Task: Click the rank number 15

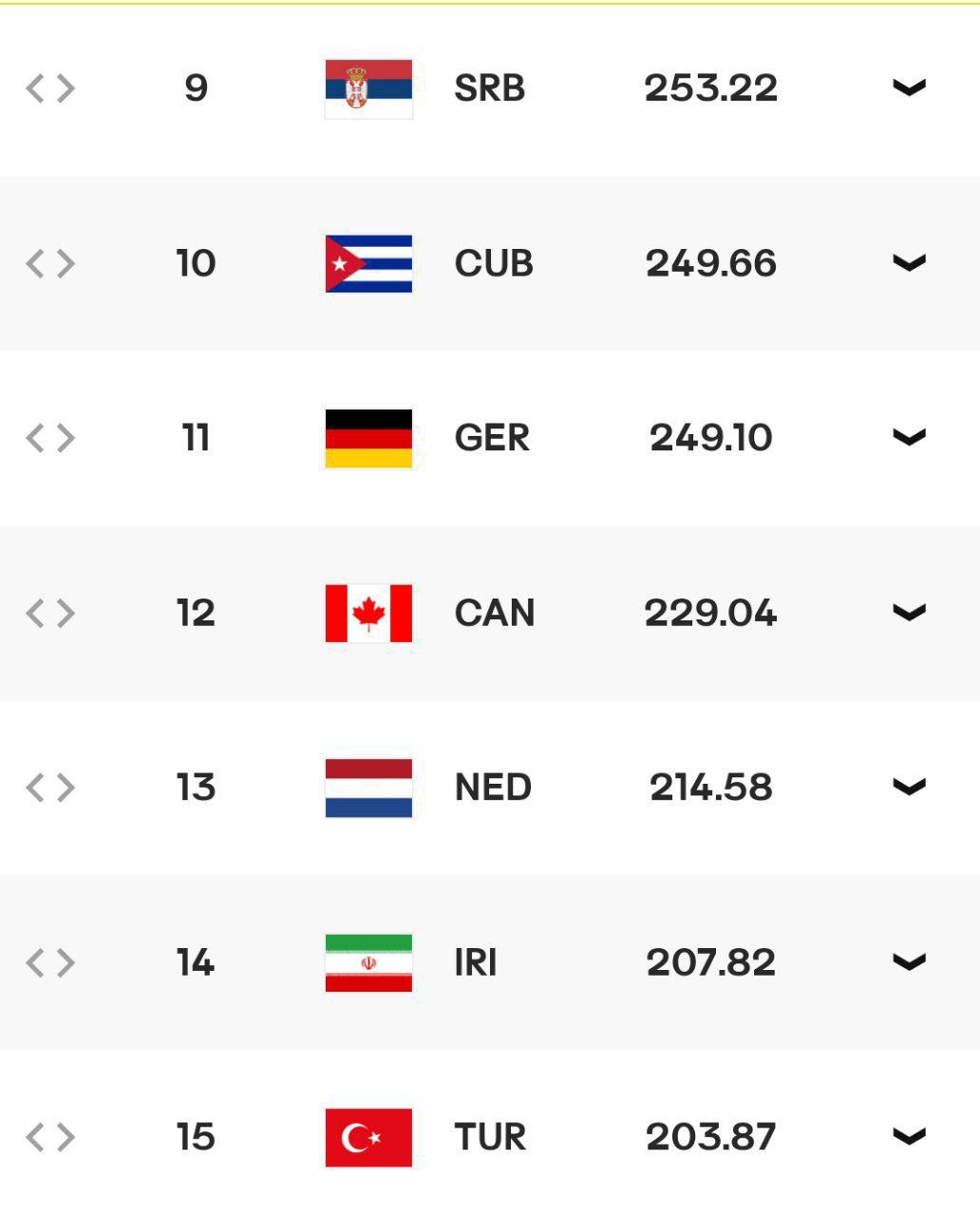Action: (196, 1137)
